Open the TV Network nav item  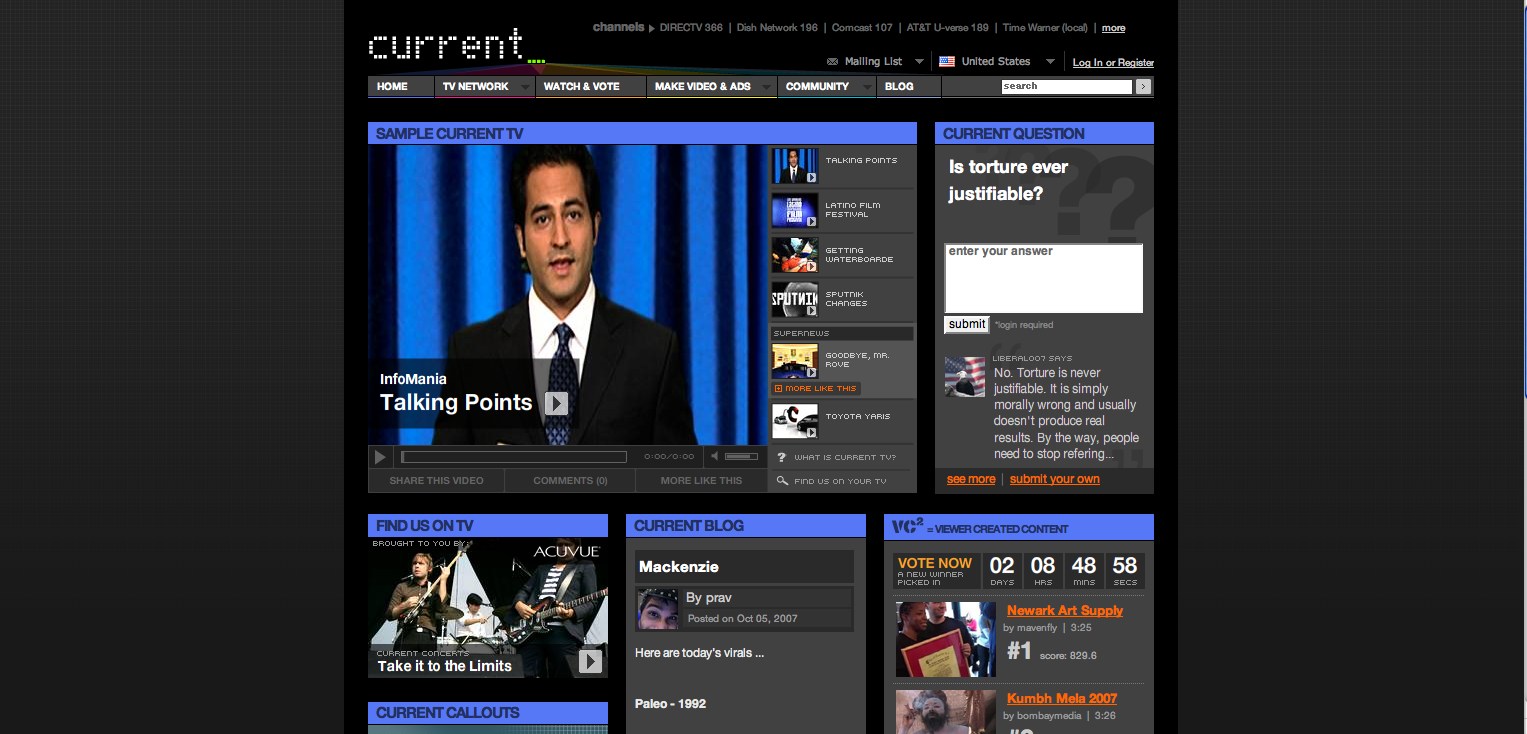pos(476,87)
